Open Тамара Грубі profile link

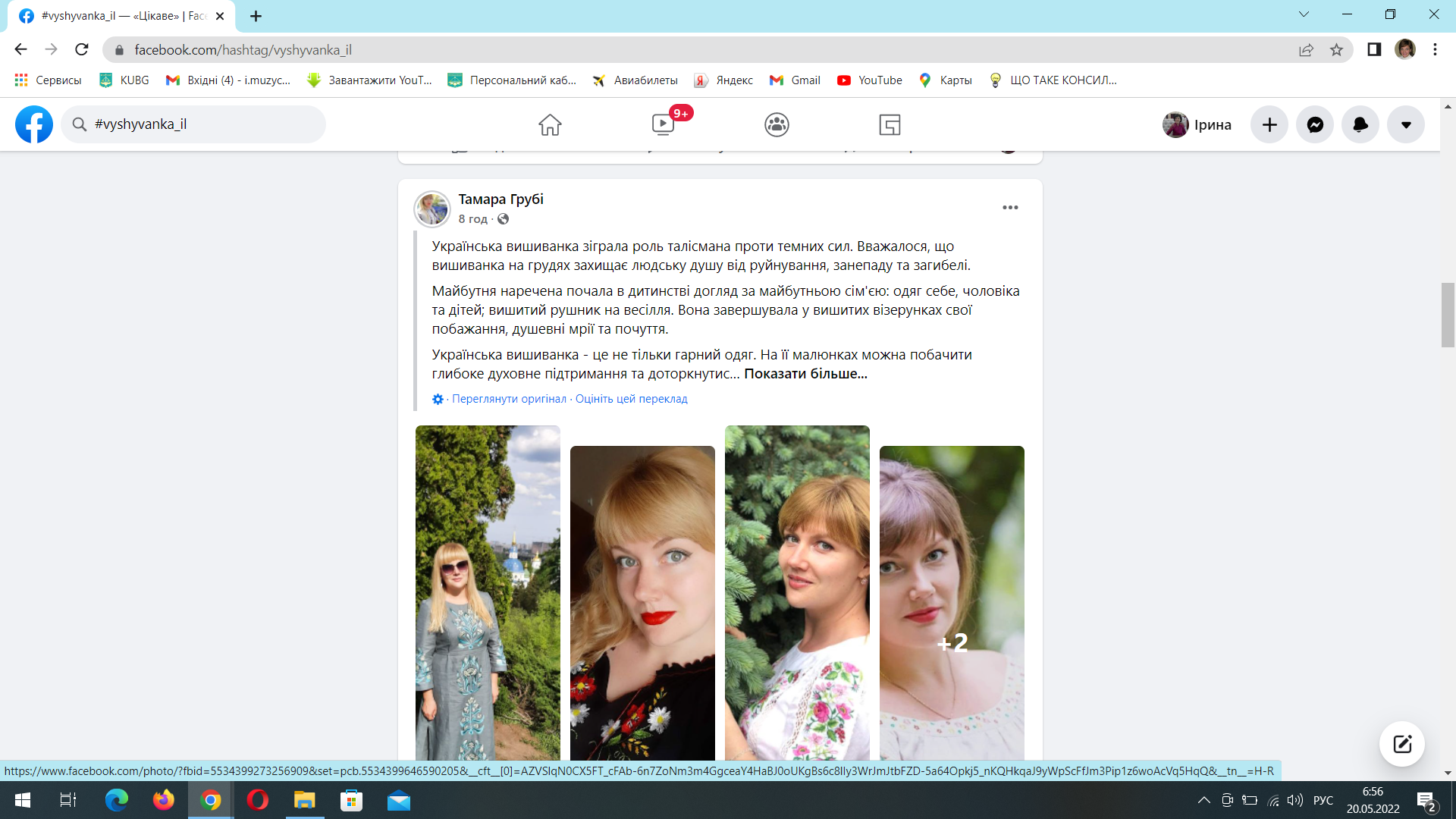[500, 199]
